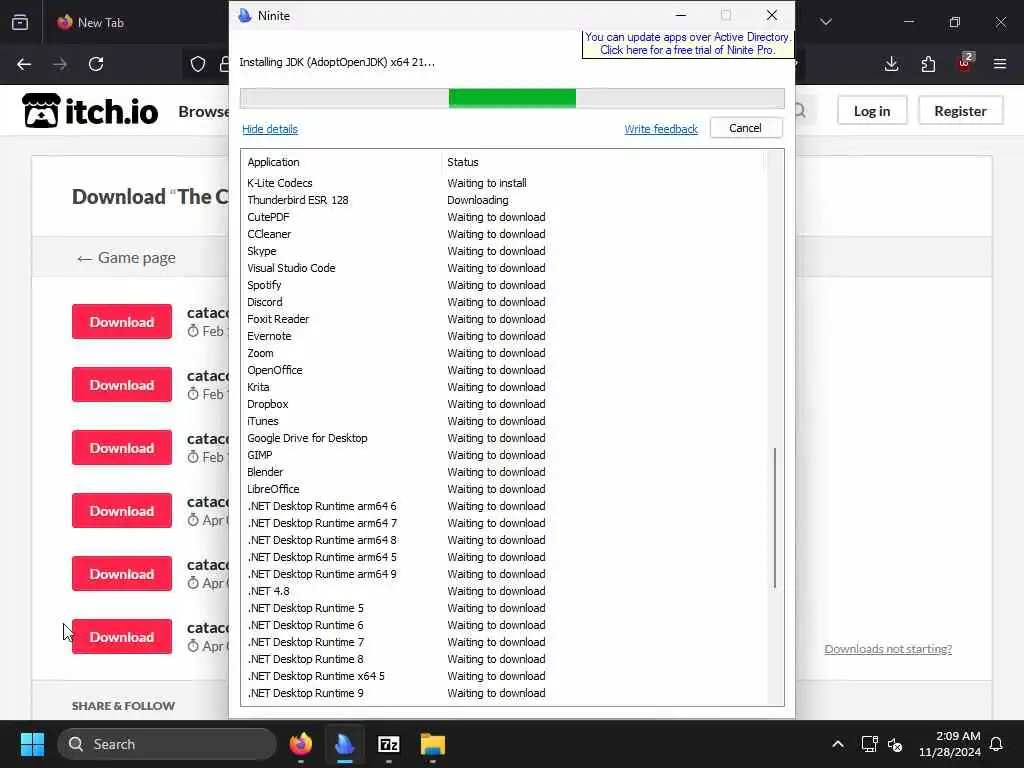
Task: Click first Download button on itch.io
Action: (122, 321)
